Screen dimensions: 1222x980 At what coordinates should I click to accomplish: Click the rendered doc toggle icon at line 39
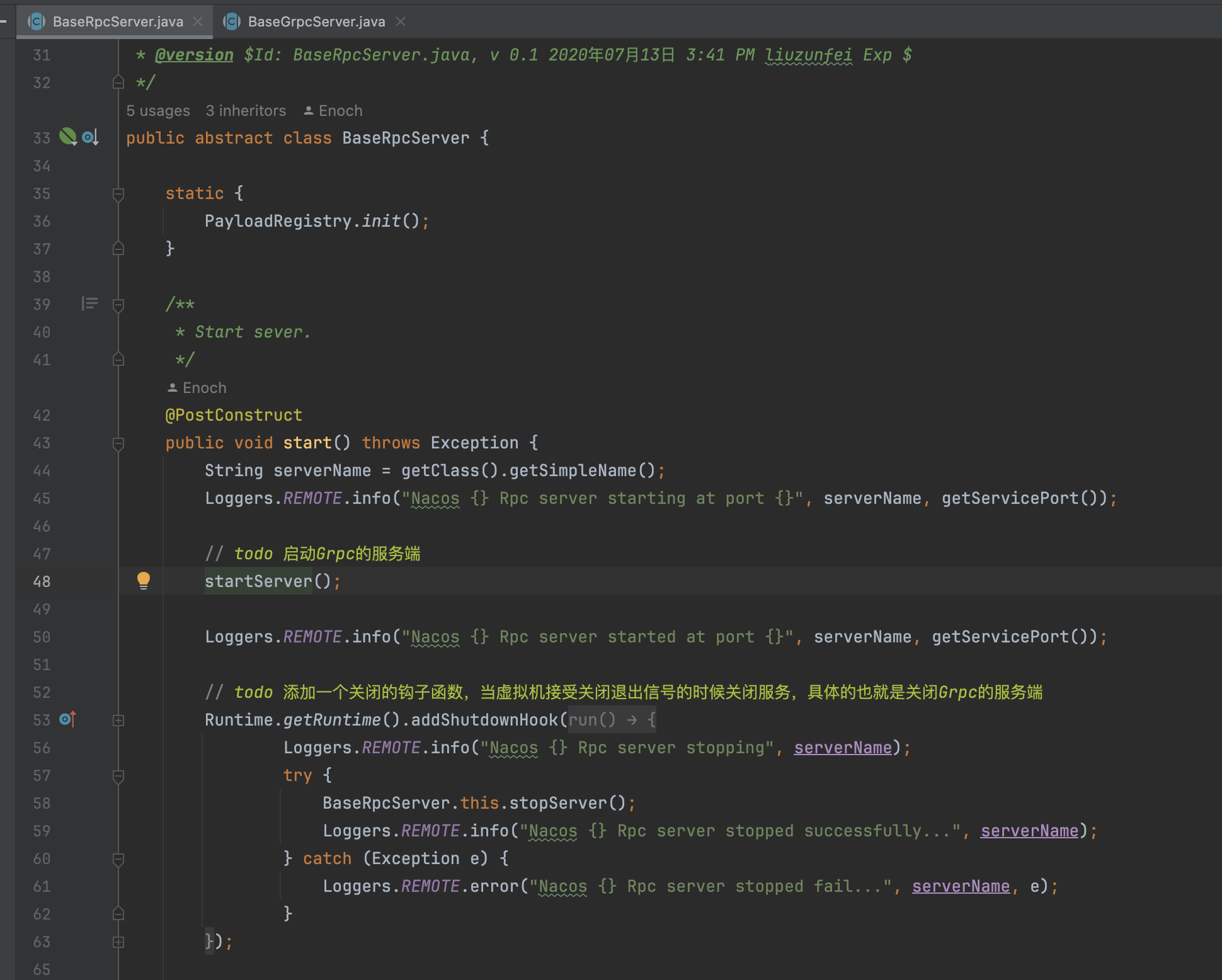click(89, 304)
